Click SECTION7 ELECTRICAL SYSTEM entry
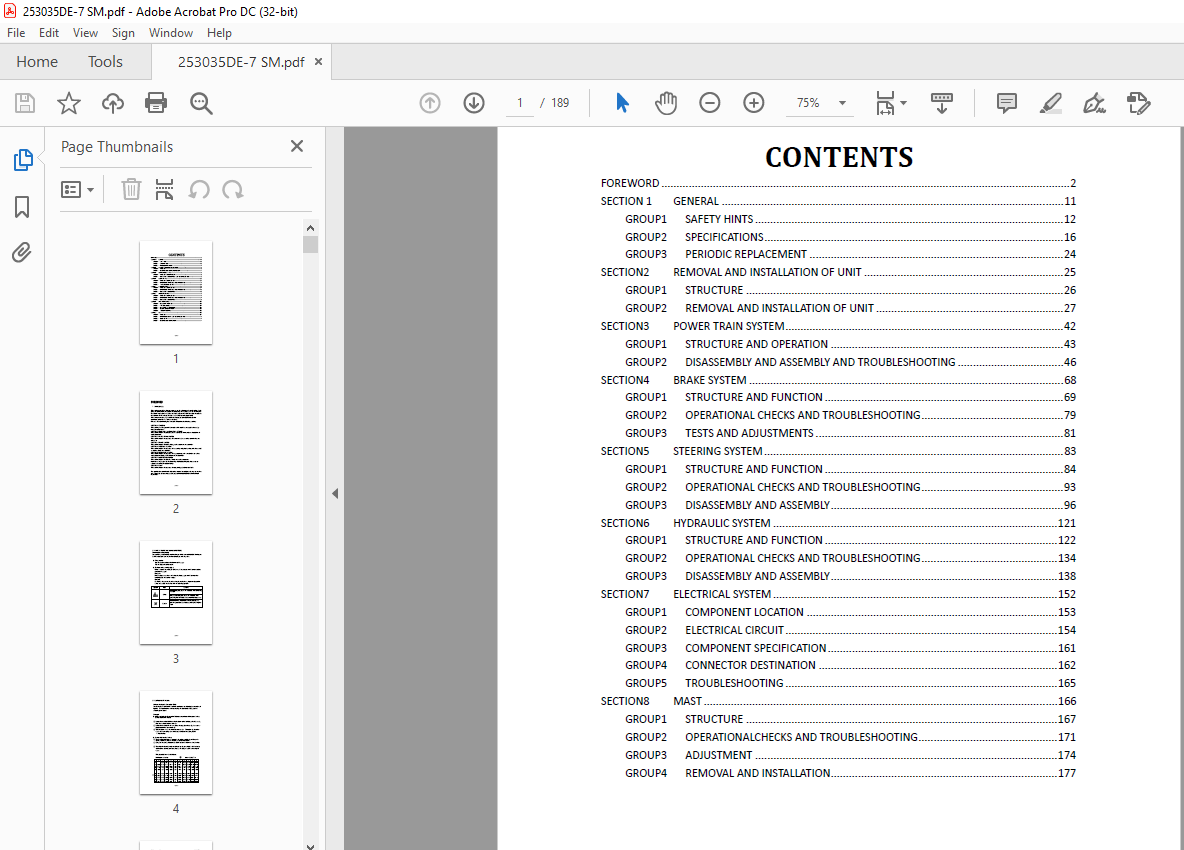Screen dimensions: 1184x850 point(838,595)
